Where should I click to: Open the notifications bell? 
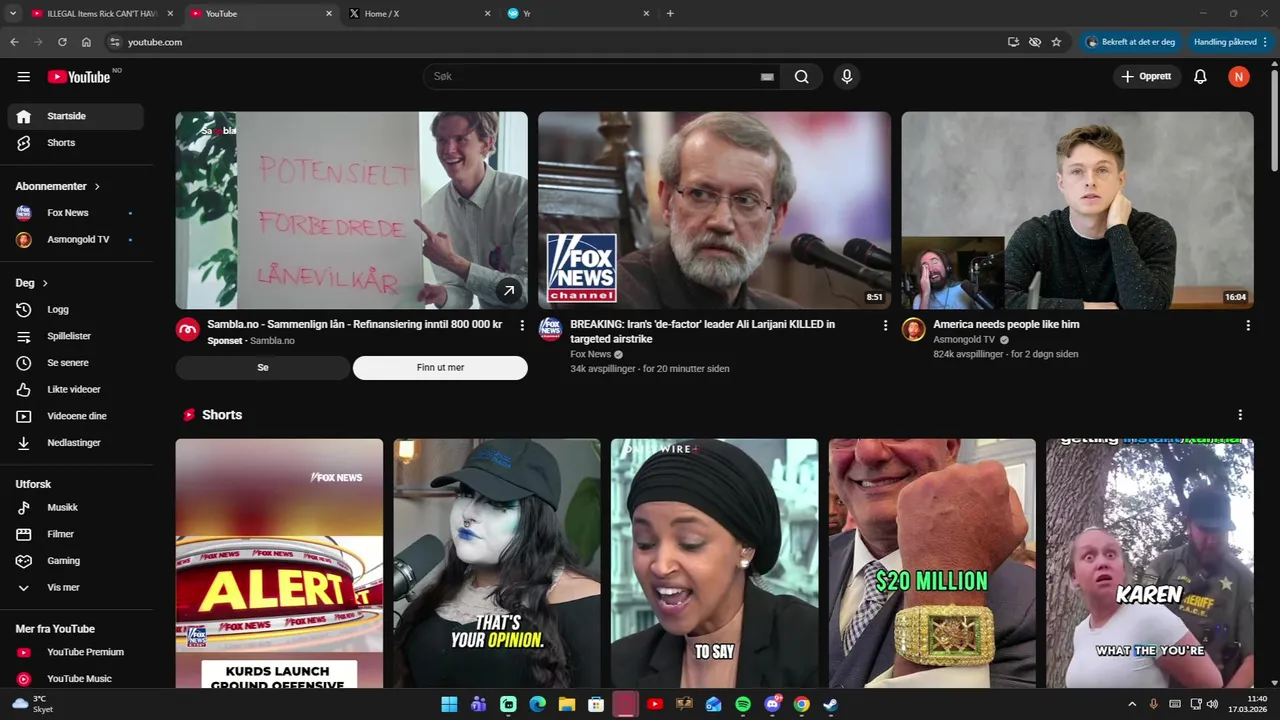(x=1200, y=77)
